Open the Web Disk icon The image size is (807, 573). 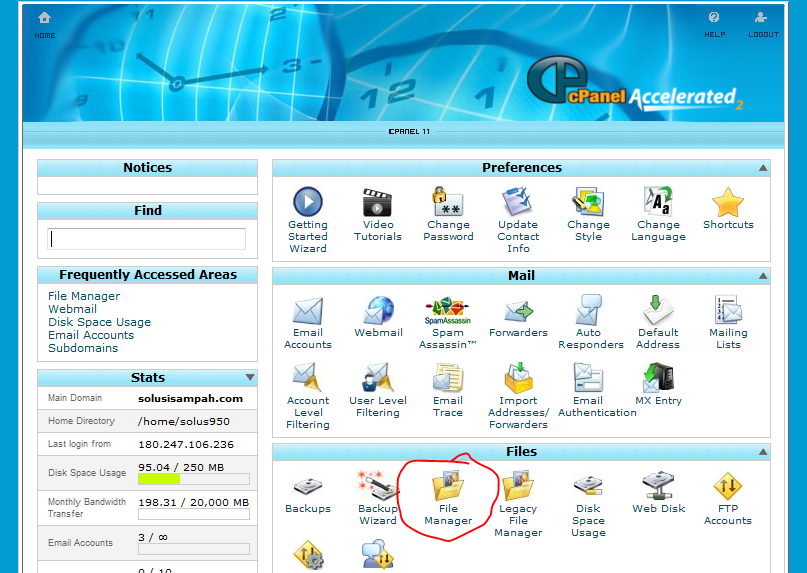(x=658, y=485)
